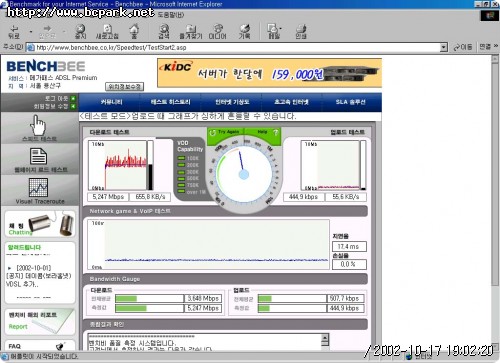Click the FAQ icon in the sidebar
Image resolution: width=500 pixels, height=363 pixels.
pos(60,346)
